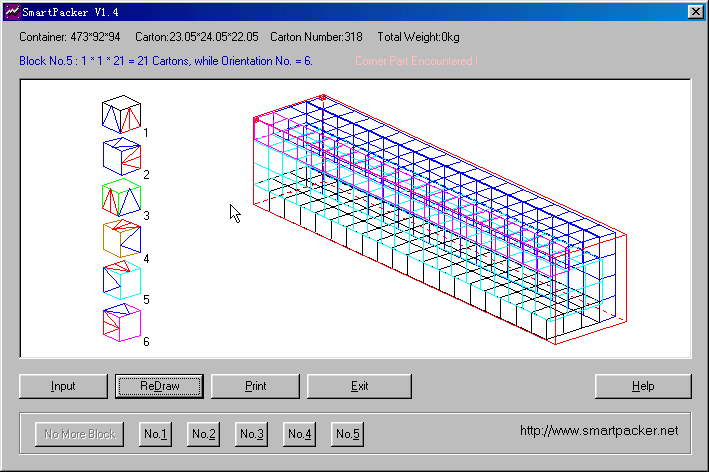Open the www.smartpacker.net web address
Image resolution: width=709 pixels, height=472 pixels.
[x=599, y=430]
